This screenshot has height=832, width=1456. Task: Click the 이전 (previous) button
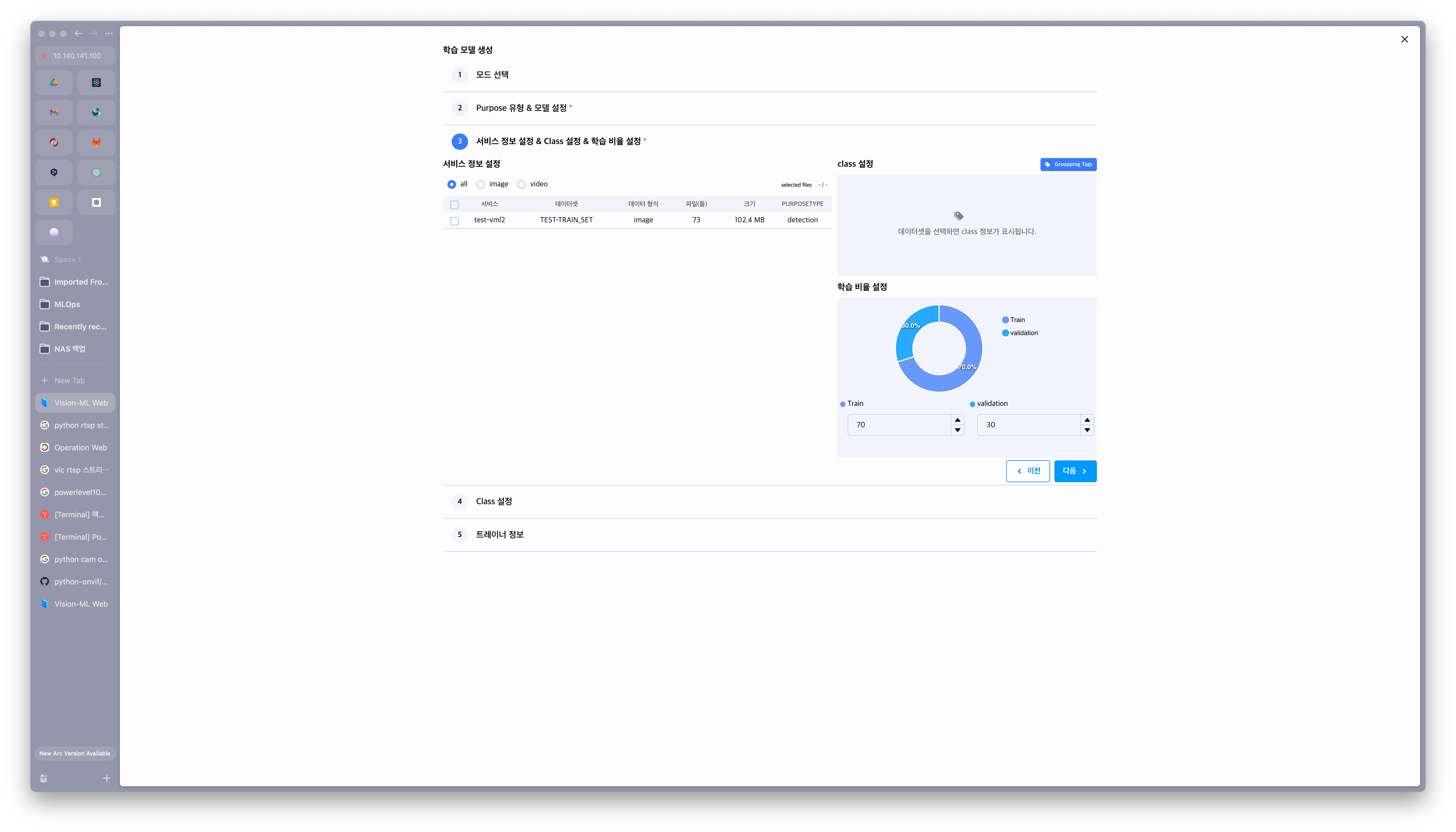pyautogui.click(x=1027, y=471)
